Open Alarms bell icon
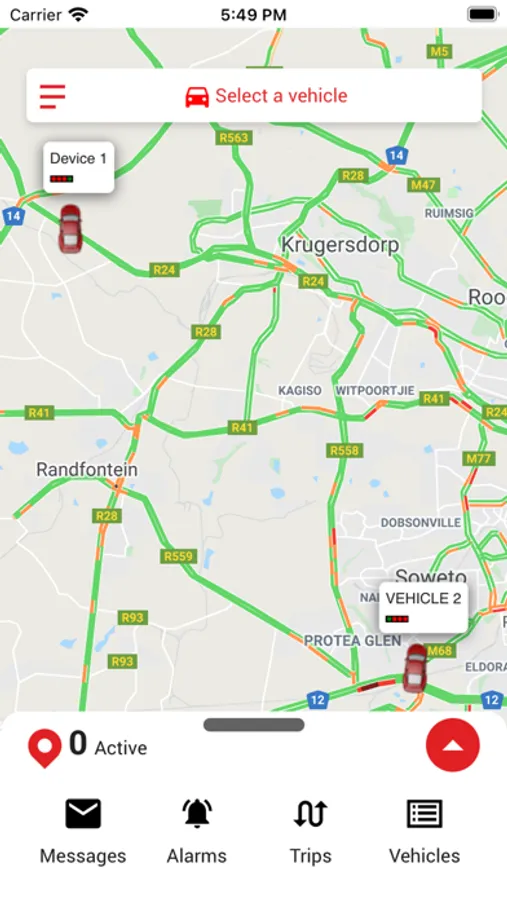This screenshot has height=900, width=507. coord(197,813)
